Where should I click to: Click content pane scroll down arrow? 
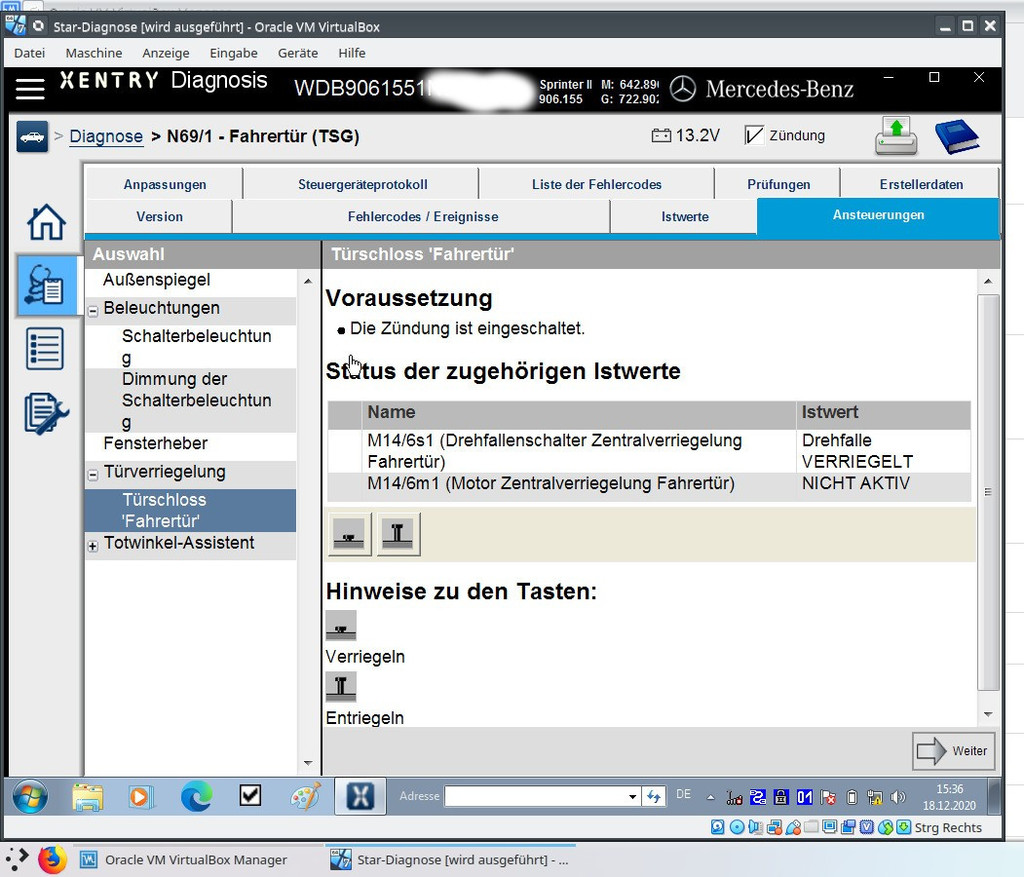point(988,714)
